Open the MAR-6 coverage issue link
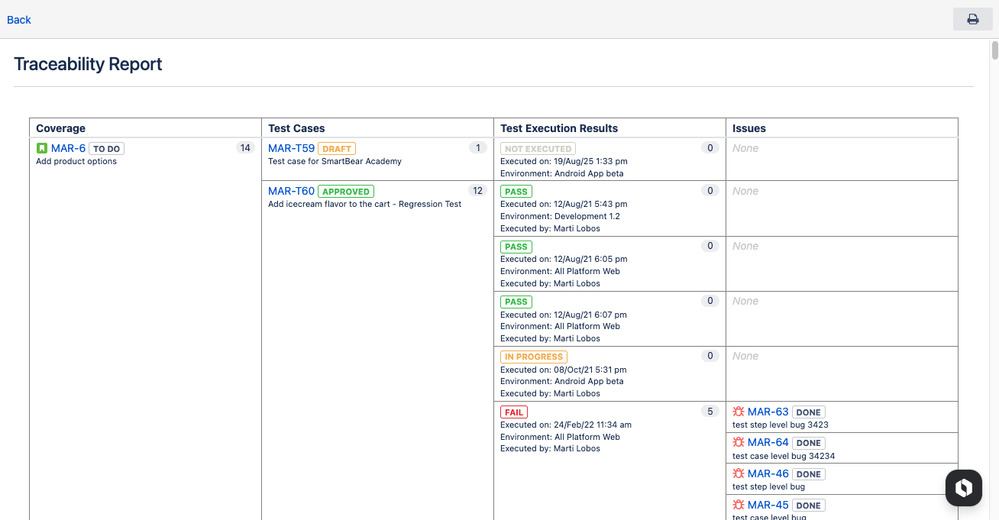Image resolution: width=999 pixels, height=520 pixels. [68, 149]
